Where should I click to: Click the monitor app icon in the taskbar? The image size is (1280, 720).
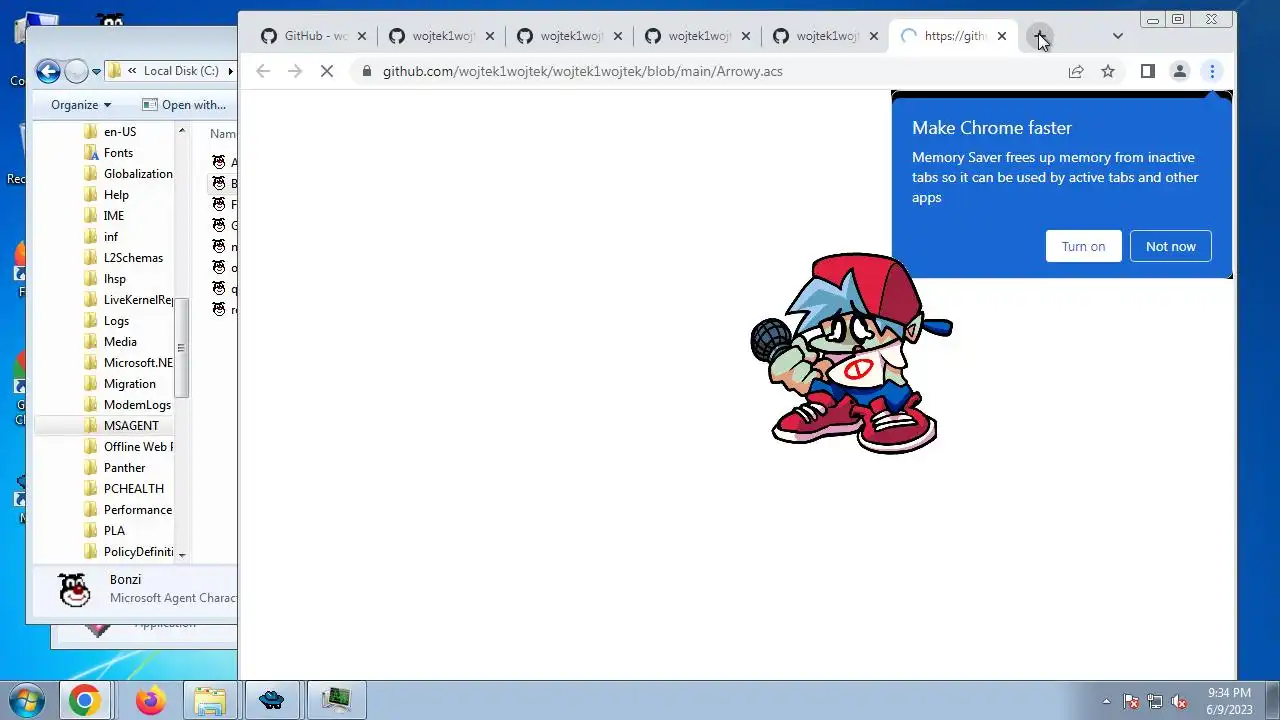pos(336,700)
